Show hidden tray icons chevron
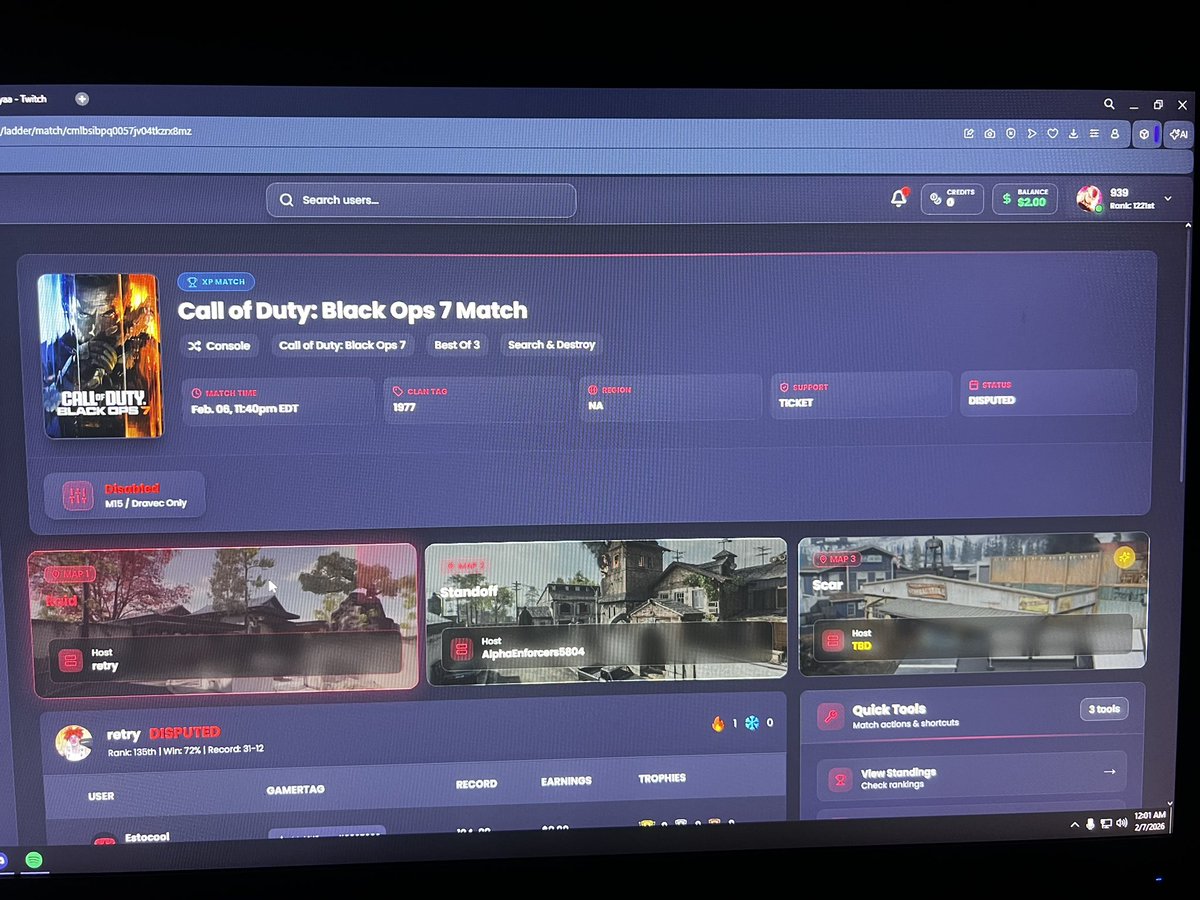 click(1074, 824)
